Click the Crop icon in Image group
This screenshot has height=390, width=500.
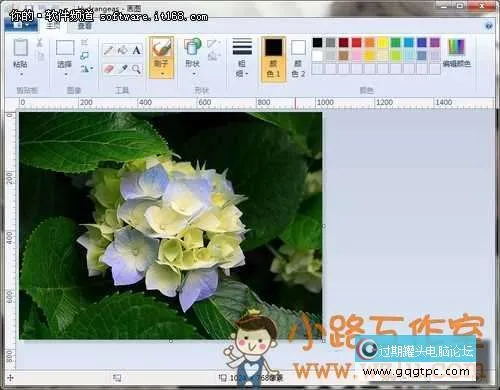point(84,42)
